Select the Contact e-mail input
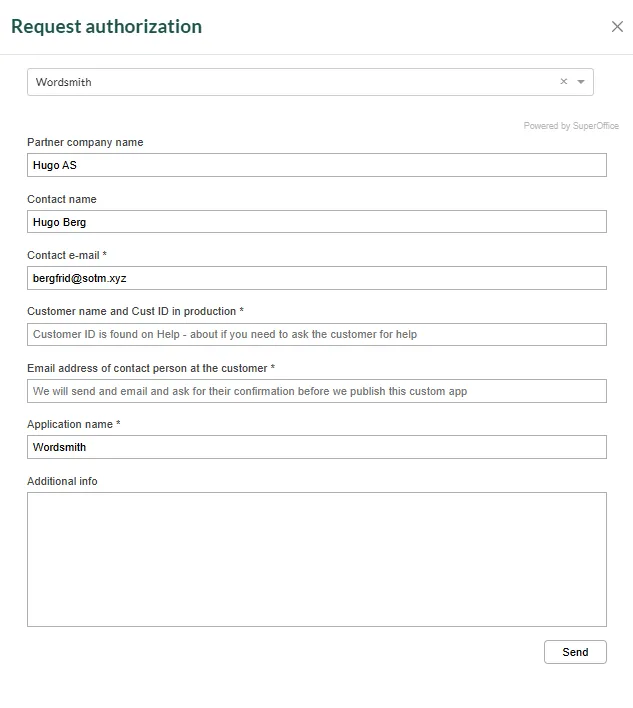The width and height of the screenshot is (633, 708). point(316,278)
